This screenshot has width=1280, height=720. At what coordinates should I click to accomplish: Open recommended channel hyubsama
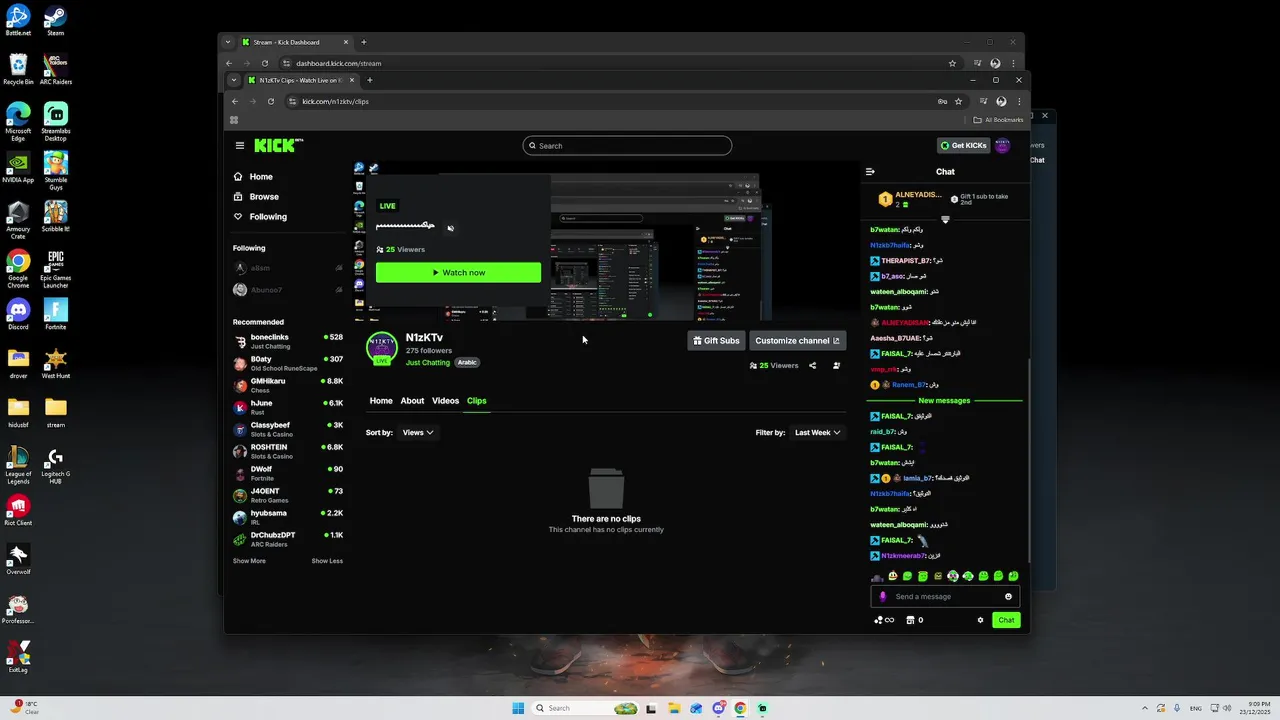(288, 518)
